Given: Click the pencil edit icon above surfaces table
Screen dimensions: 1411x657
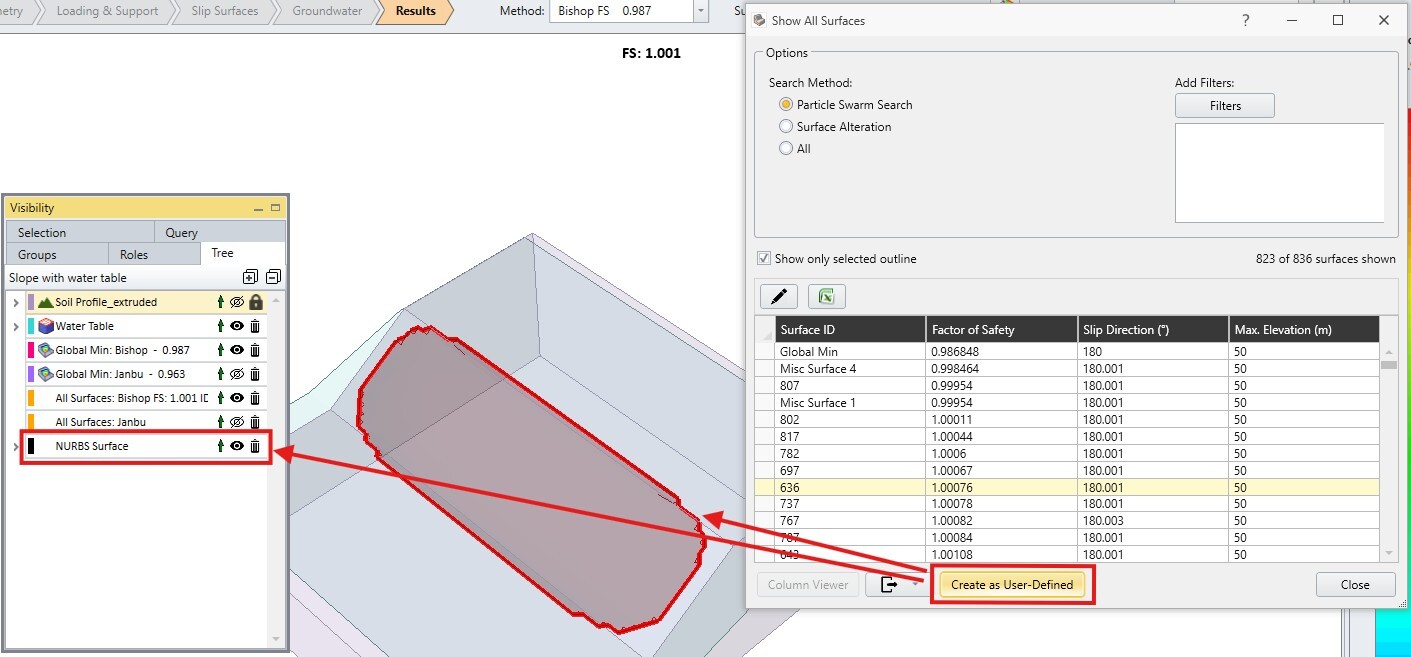Looking at the screenshot, I should point(779,296).
